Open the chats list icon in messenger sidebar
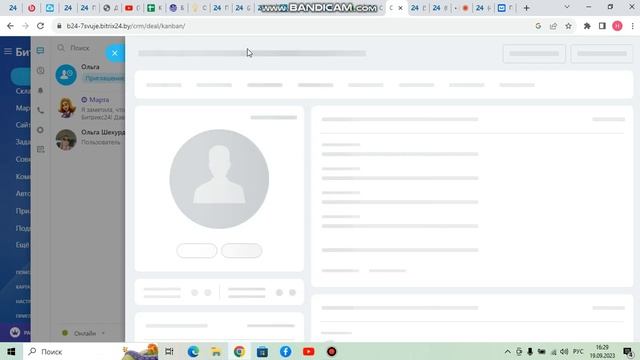 pos(40,51)
